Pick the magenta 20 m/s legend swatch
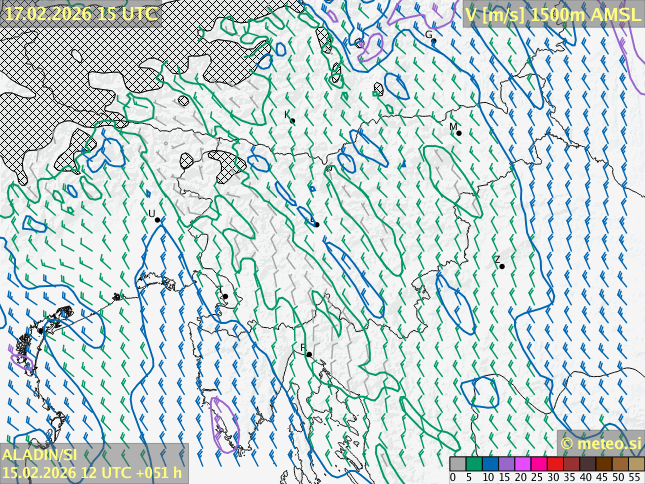Viewport: 645px width, 484px height. [x=522, y=464]
